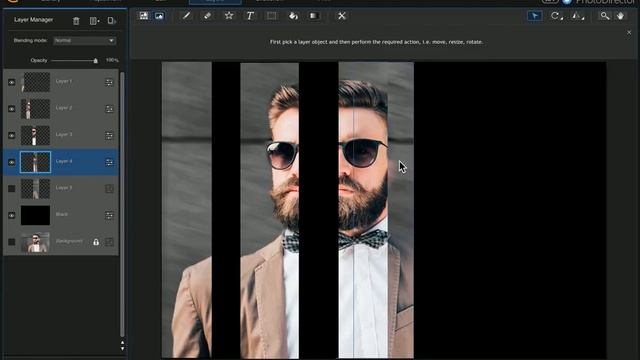640x360 pixels.
Task: Choose the star Shape tool
Action: pos(229,16)
